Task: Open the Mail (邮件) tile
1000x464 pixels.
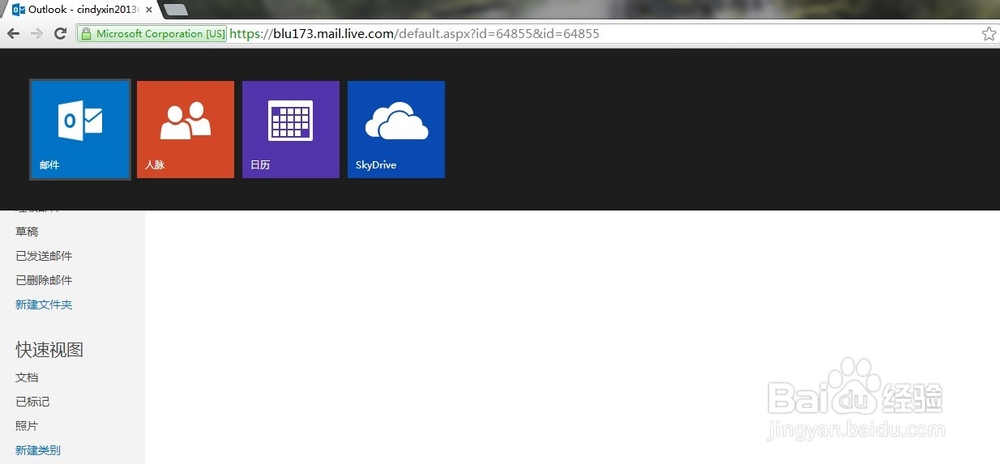Action: [x=80, y=129]
